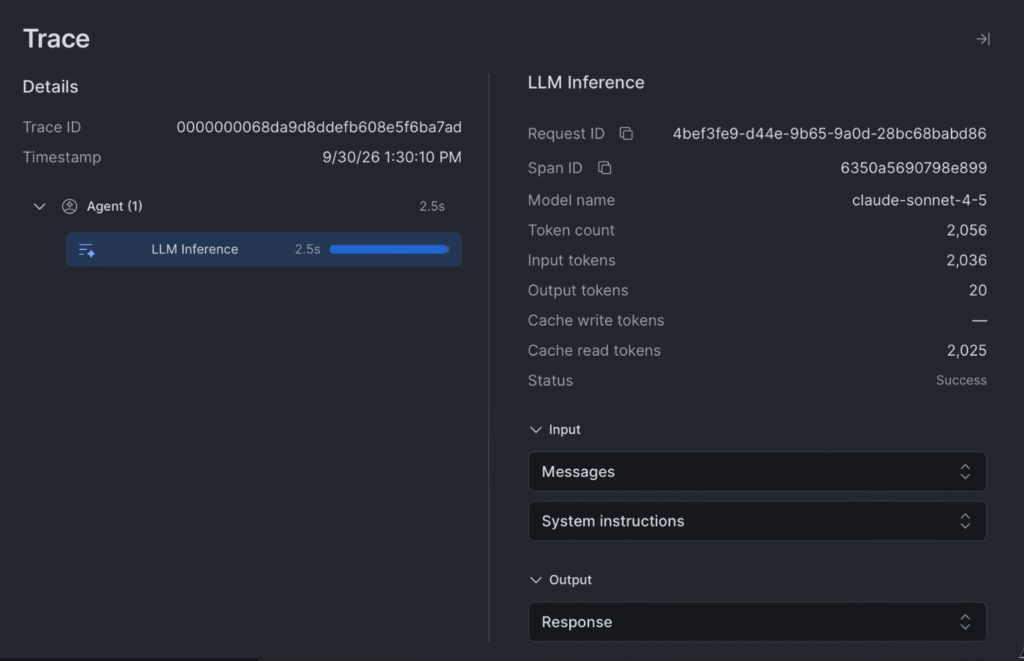
Task: Click the Cache write tokens label
Action: pos(596,321)
